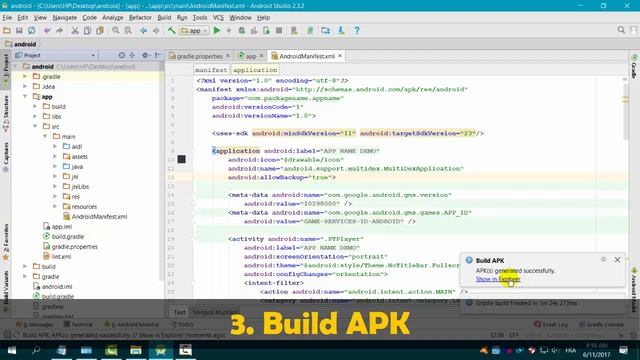The height and width of the screenshot is (360, 640).
Task: Click the application breadcrumb
Action: coord(255,70)
